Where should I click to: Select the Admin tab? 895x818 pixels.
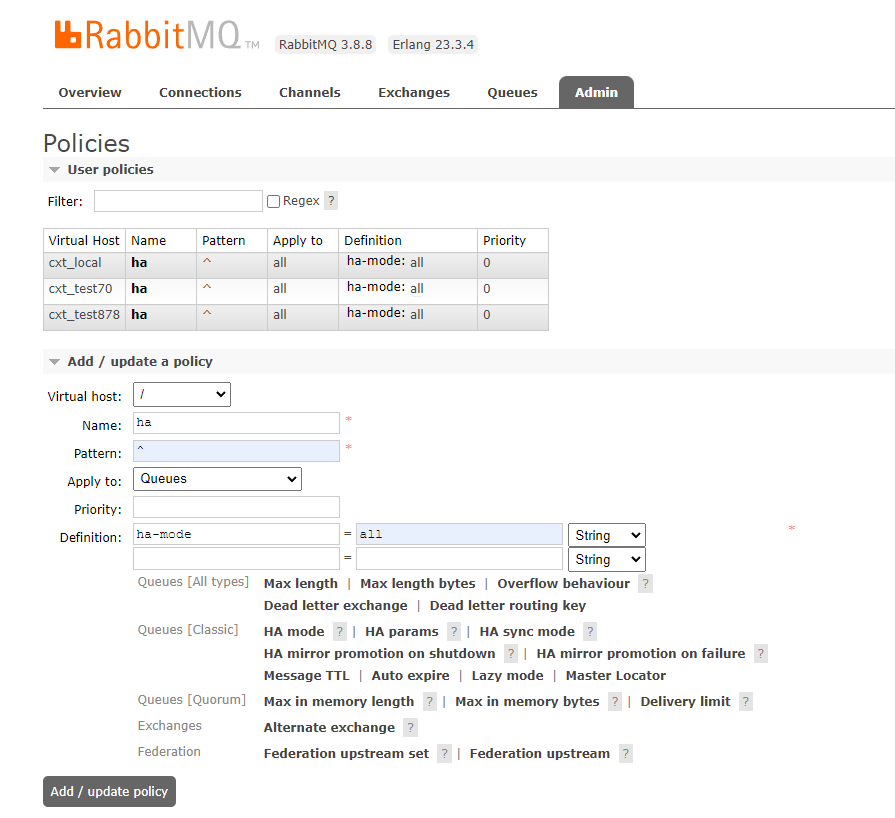(596, 92)
